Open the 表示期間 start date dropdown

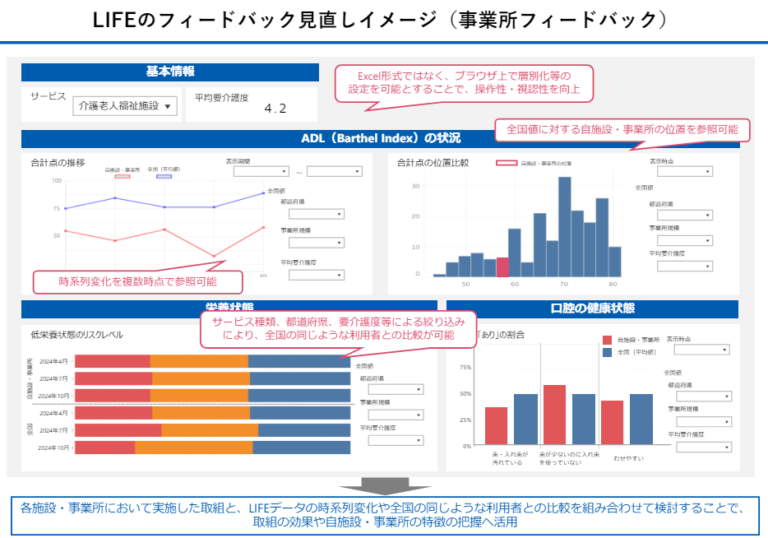tap(261, 171)
